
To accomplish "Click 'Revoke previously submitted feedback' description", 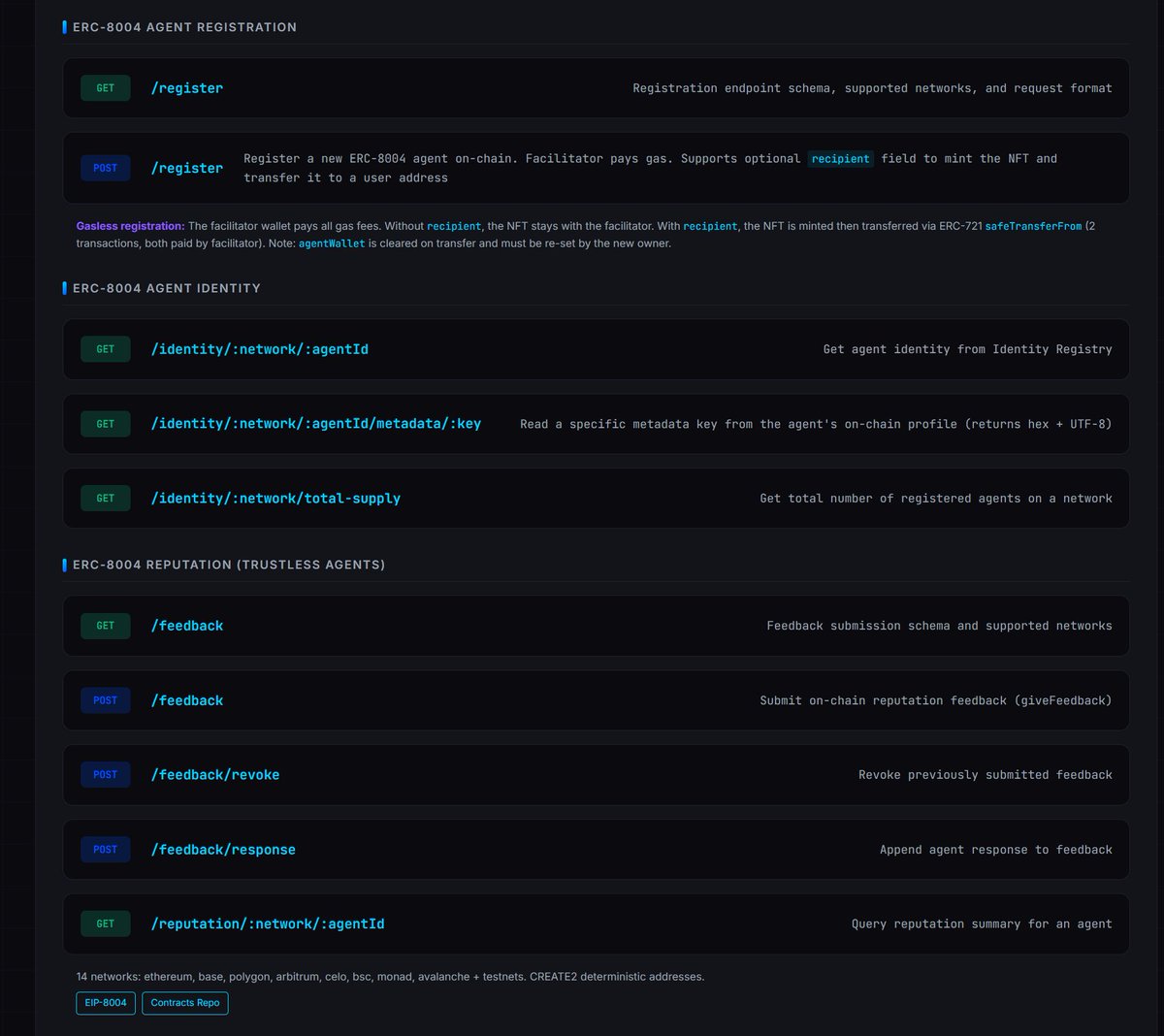I will [986, 776].
